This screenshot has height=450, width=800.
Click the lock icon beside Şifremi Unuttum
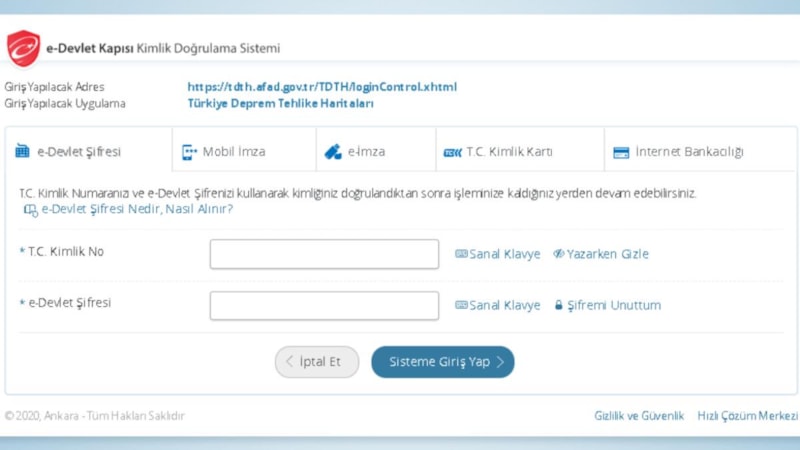[560, 306]
